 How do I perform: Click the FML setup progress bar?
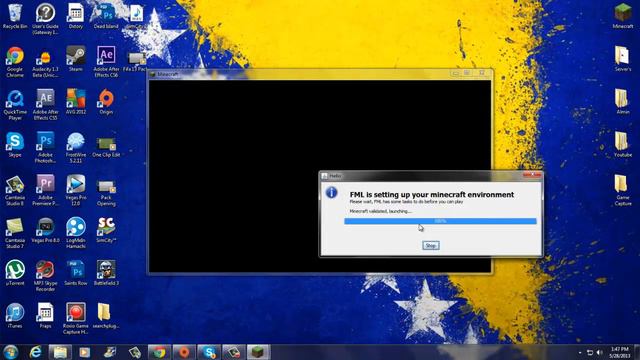[440, 221]
